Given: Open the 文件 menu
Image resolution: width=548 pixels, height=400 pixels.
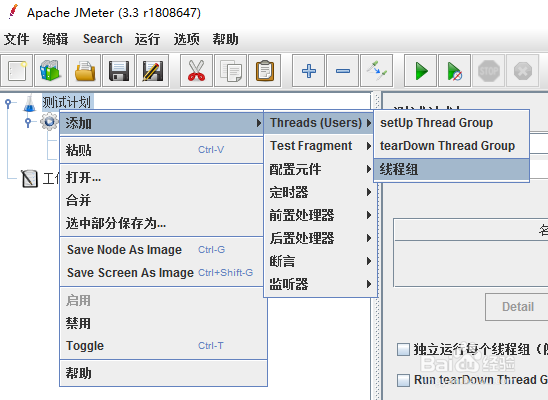Looking at the screenshot, I should (x=16, y=39).
